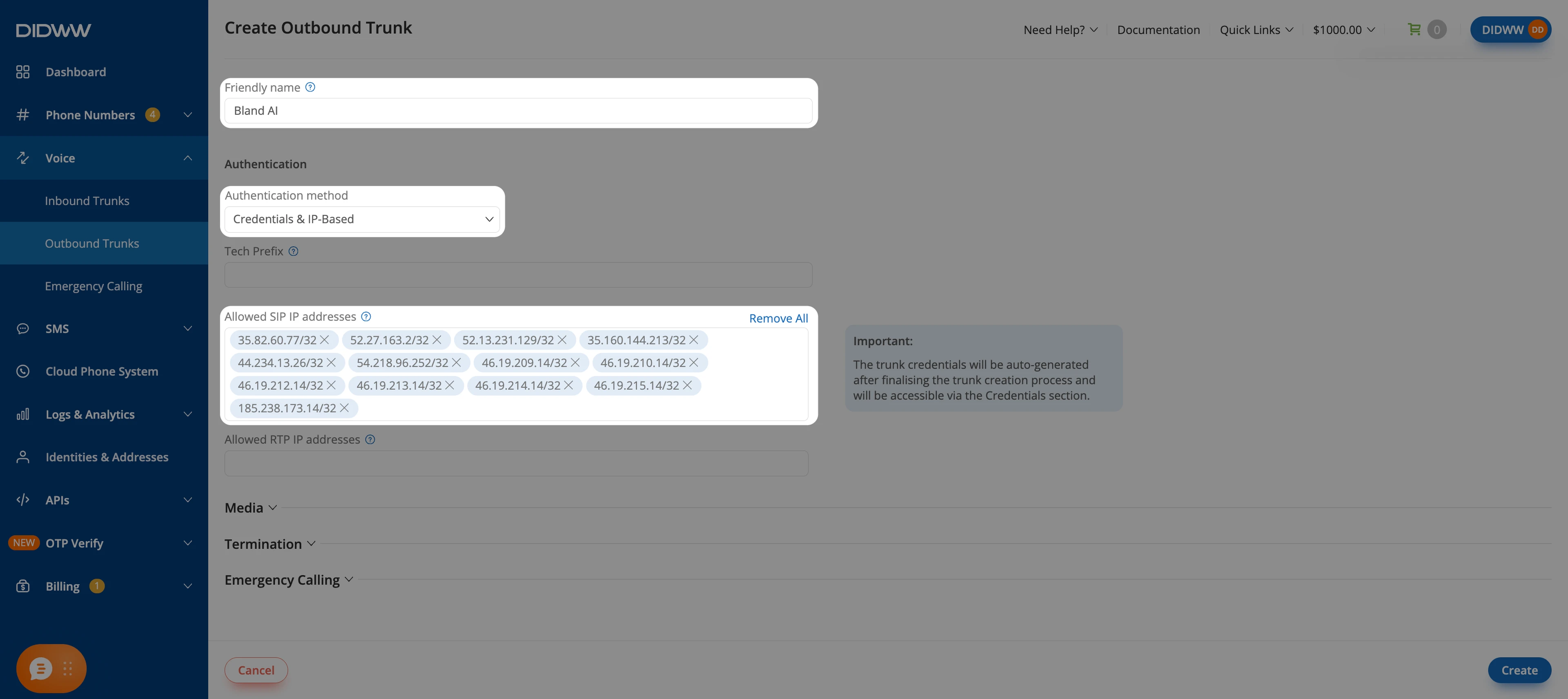
Task: Expand the OTP Verify sidebar menu
Action: click(104, 543)
